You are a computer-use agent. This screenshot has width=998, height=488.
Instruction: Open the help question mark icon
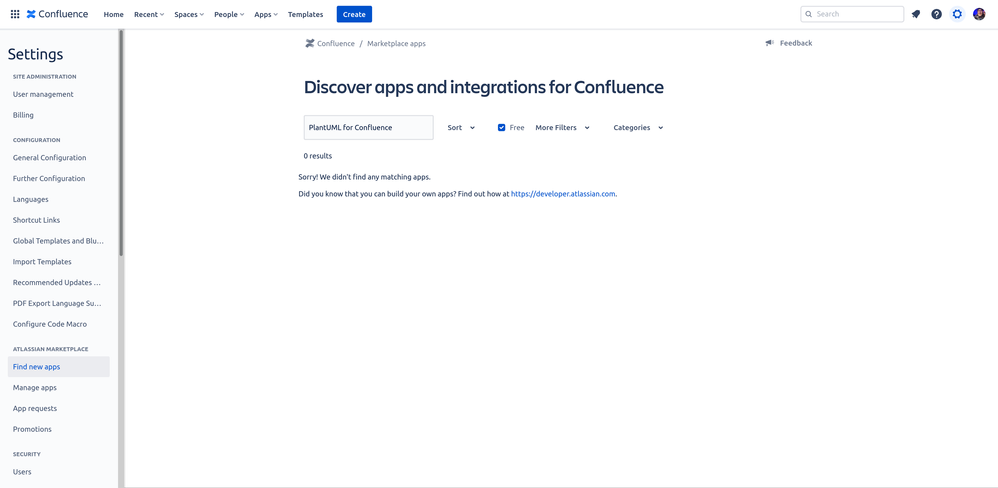[x=936, y=14]
